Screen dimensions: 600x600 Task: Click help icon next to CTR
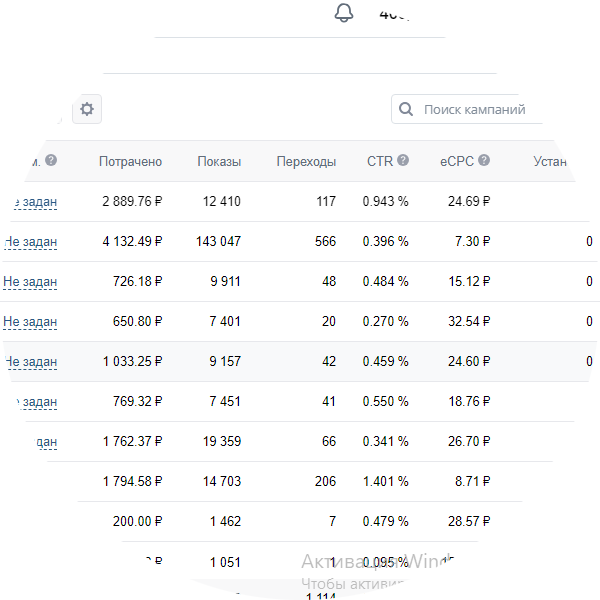pos(403,160)
